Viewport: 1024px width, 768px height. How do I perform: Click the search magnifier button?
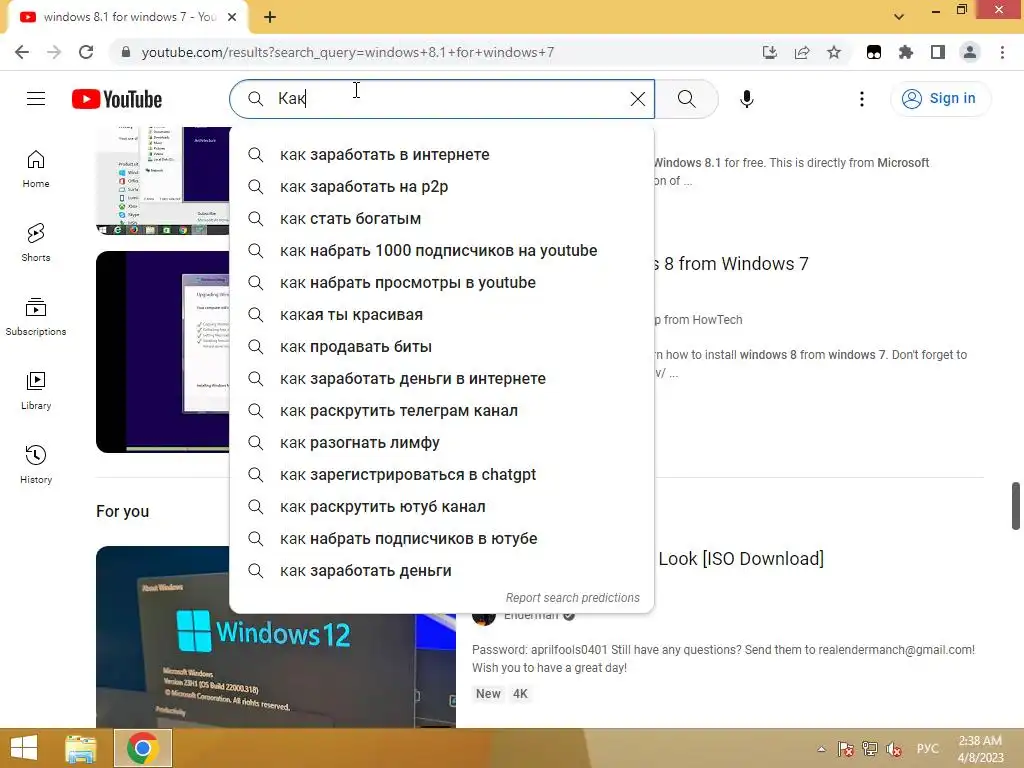(686, 99)
